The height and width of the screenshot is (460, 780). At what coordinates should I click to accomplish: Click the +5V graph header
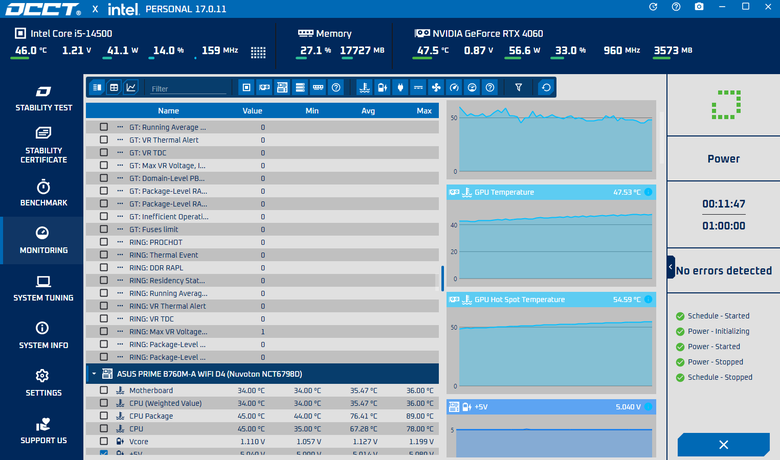(x=551, y=407)
